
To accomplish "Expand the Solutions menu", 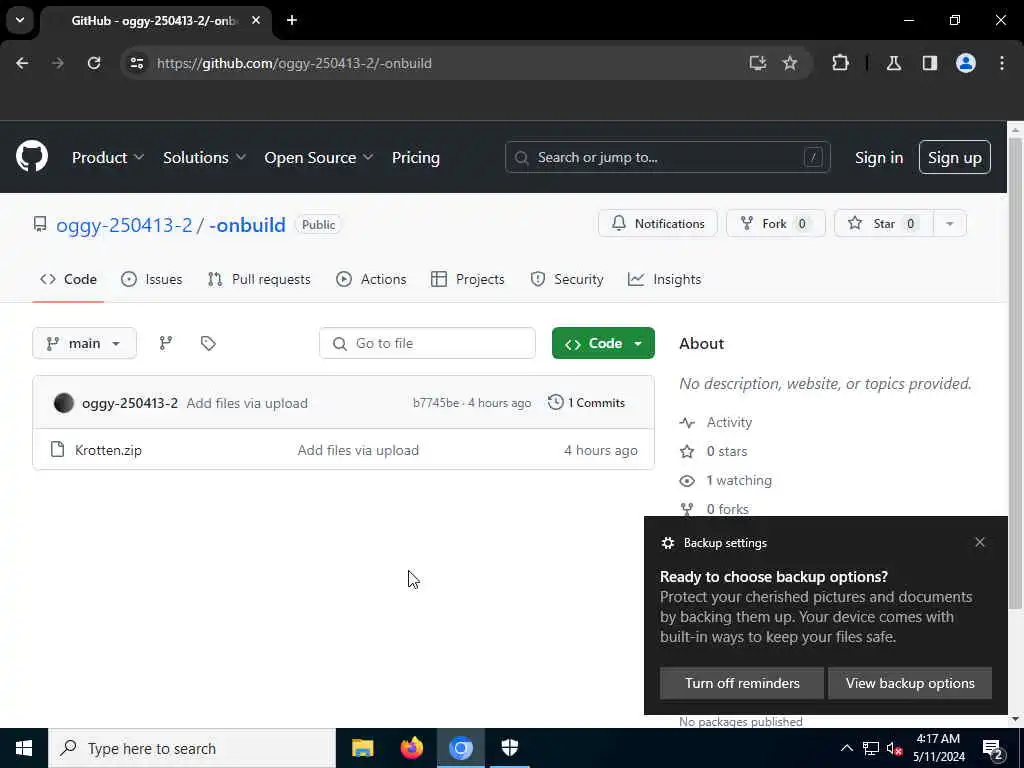I will (x=204, y=157).
